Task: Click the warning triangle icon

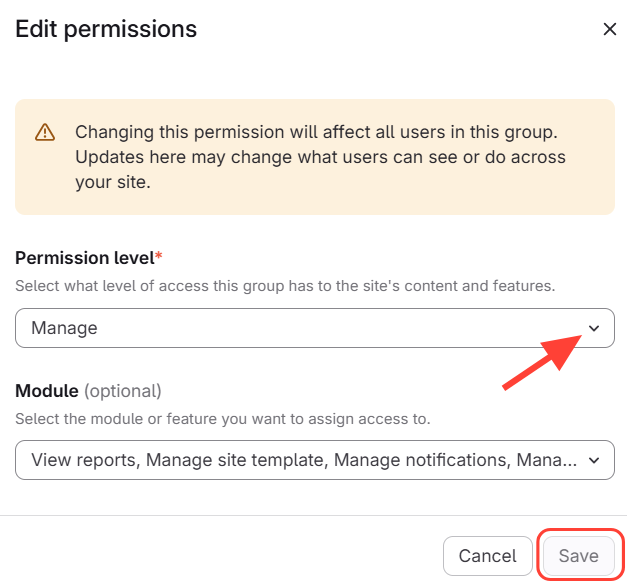Action: click(45, 132)
